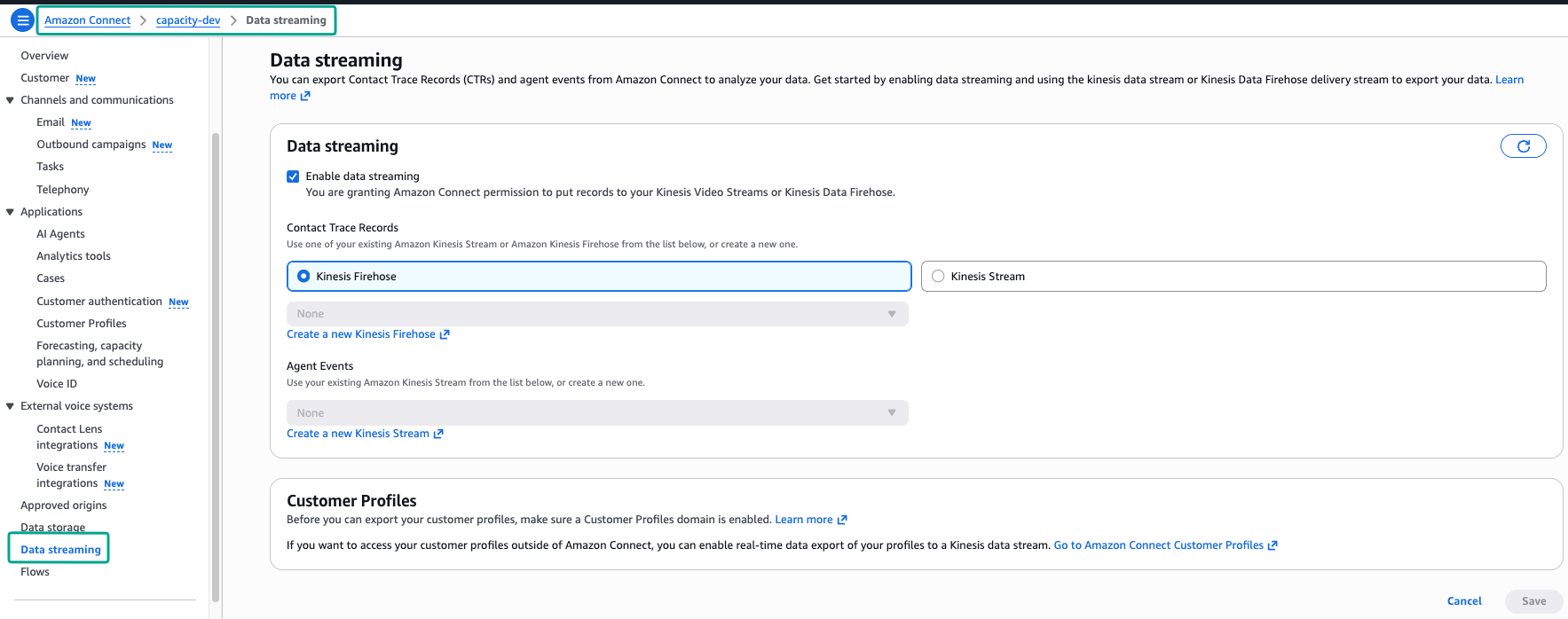Open Cases in sidebar

51,278
